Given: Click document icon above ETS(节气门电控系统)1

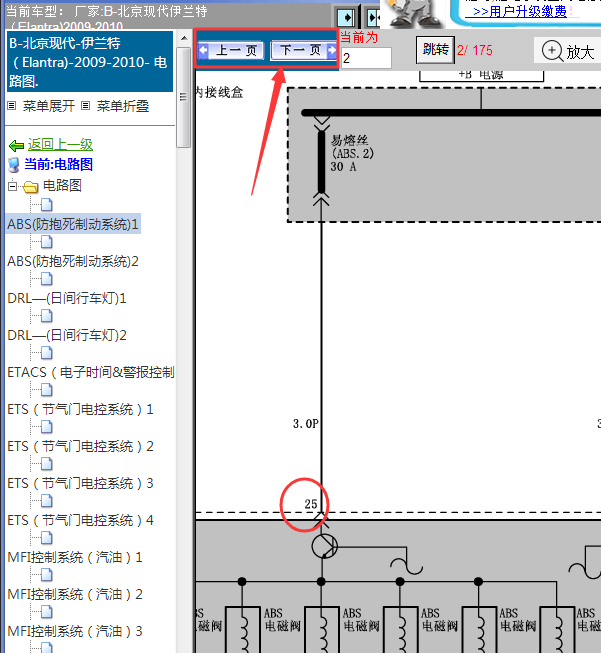Looking at the screenshot, I should (x=47, y=390).
